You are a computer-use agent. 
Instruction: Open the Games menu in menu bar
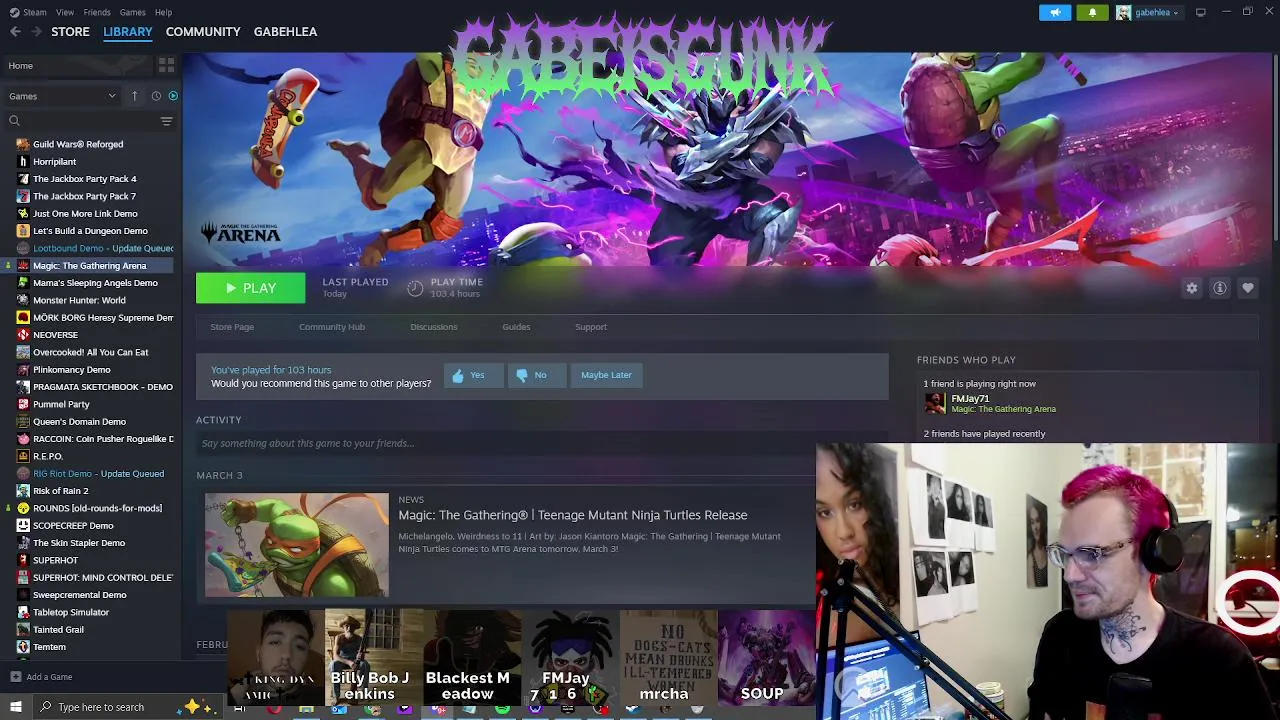132,12
